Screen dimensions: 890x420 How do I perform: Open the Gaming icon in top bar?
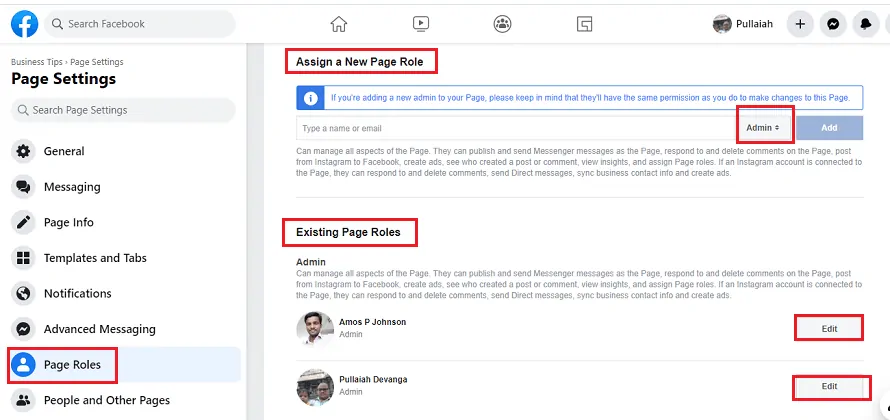click(584, 24)
